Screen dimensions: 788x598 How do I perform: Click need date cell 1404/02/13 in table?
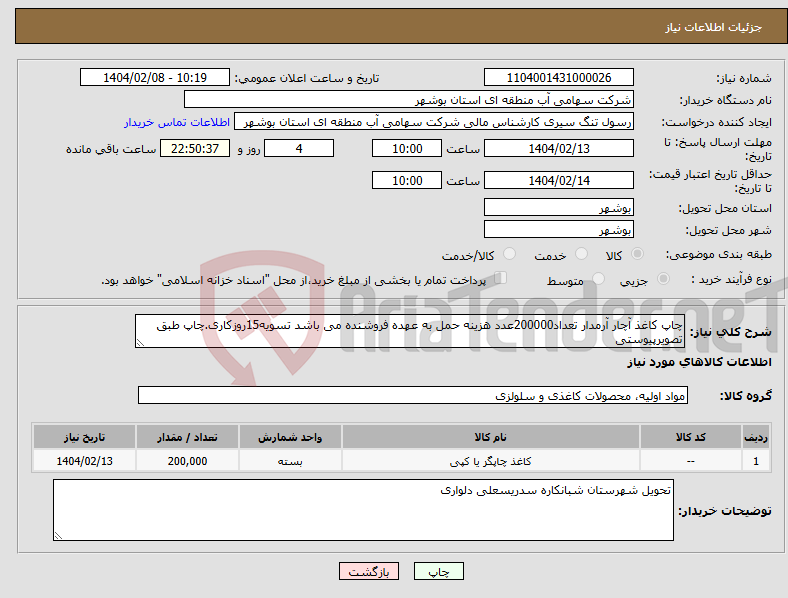[84, 461]
